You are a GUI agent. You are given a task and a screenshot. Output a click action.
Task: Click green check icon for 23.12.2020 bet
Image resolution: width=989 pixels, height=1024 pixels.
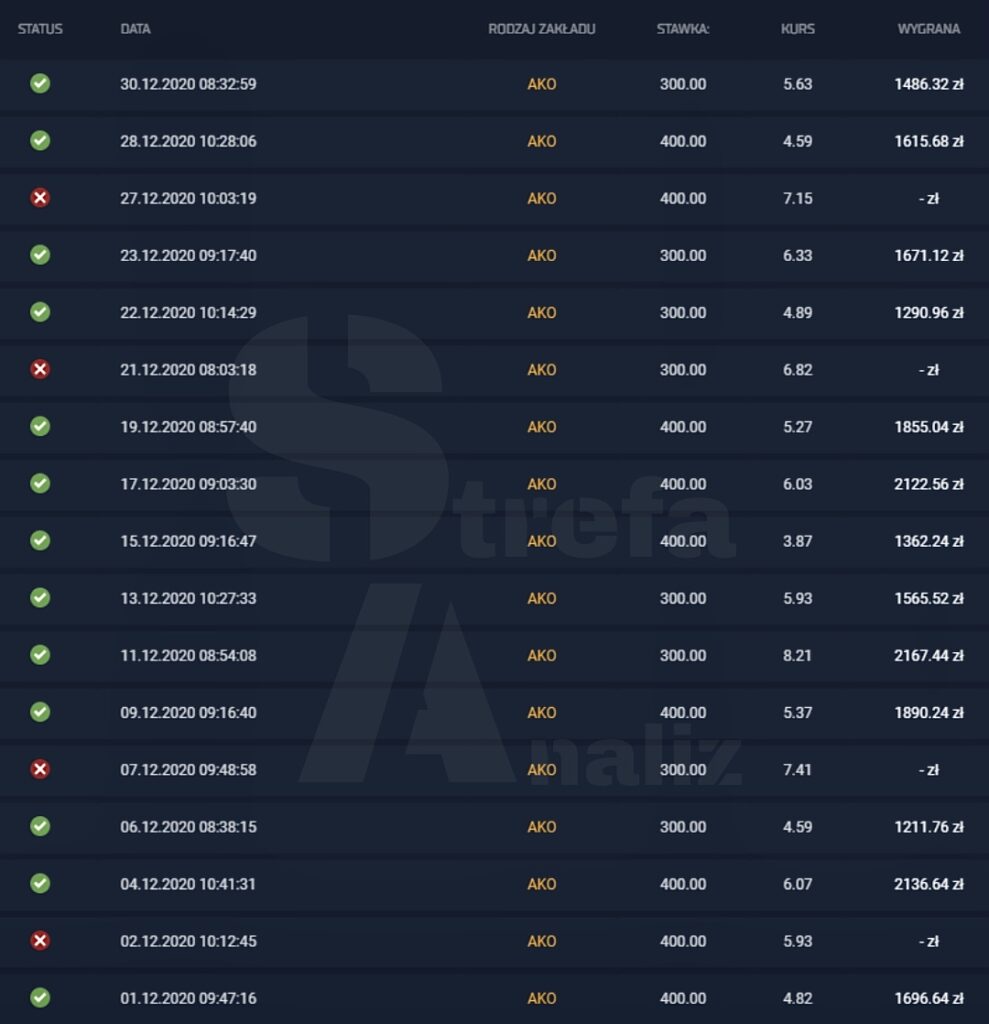point(40,255)
